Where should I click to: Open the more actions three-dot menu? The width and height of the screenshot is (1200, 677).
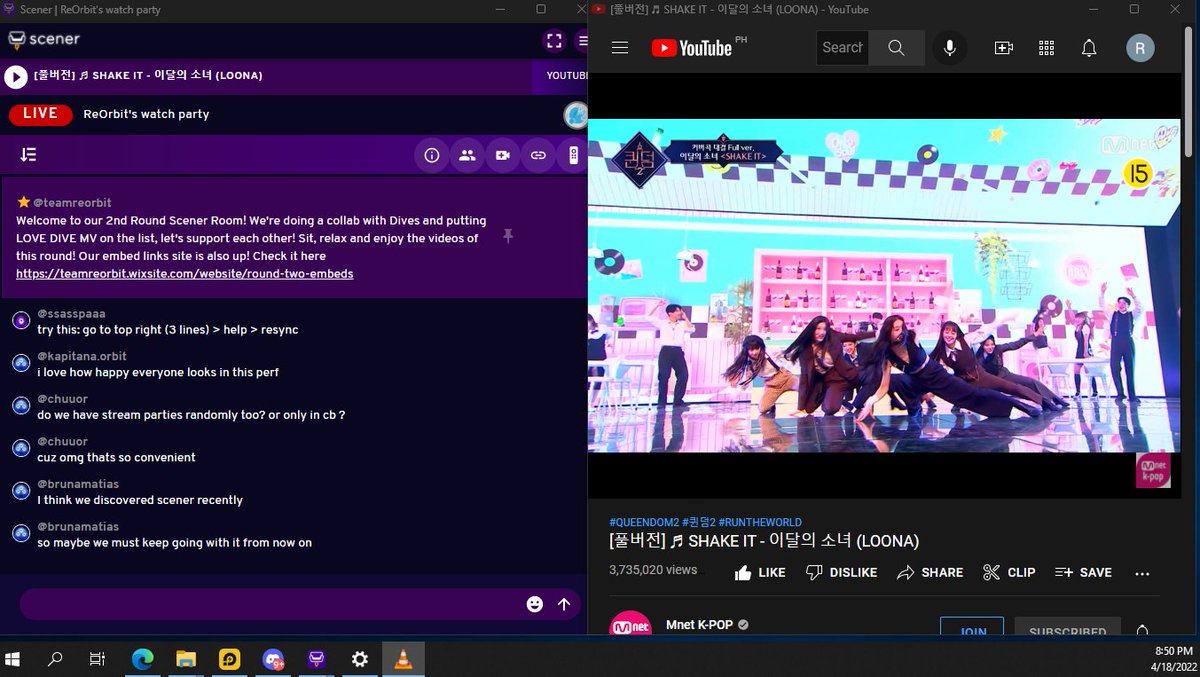1142,574
